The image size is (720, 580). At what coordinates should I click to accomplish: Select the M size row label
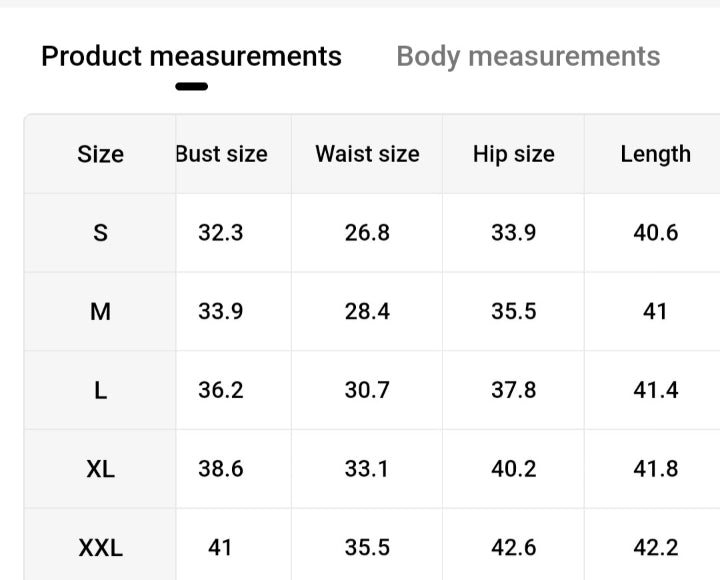point(100,311)
